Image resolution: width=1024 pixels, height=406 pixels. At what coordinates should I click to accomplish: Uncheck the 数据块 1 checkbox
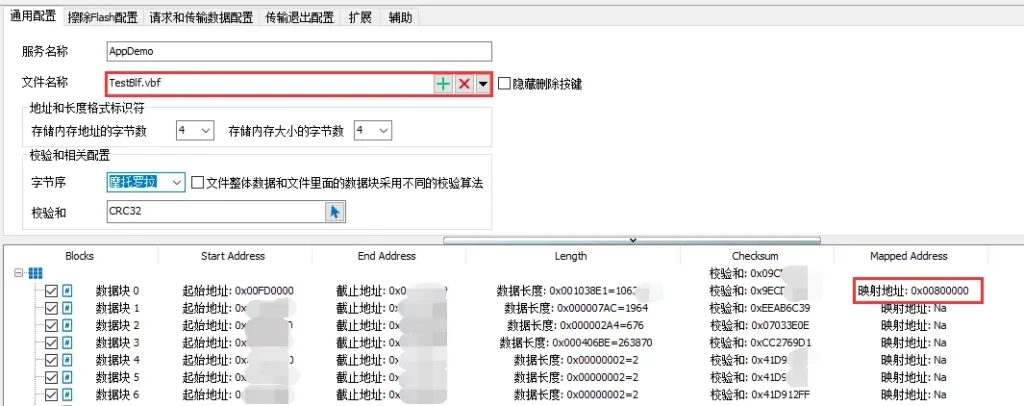coord(52,308)
